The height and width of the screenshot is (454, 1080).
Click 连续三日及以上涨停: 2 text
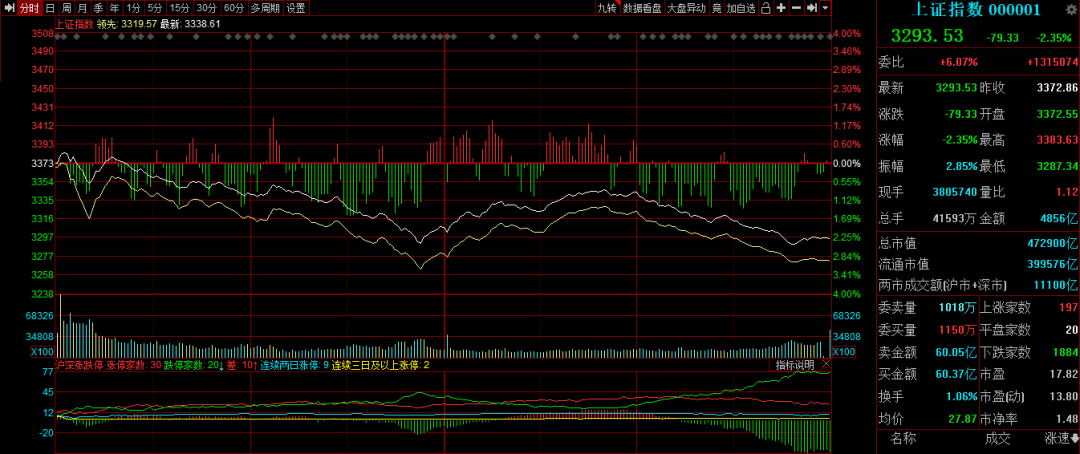(x=380, y=364)
